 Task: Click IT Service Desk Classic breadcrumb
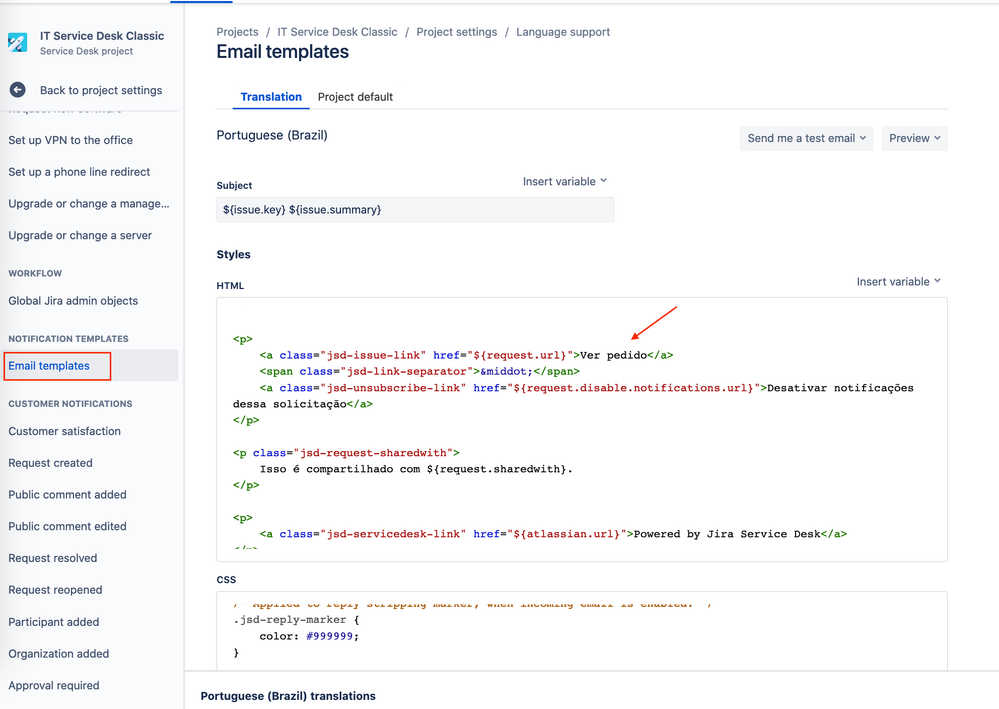point(337,32)
